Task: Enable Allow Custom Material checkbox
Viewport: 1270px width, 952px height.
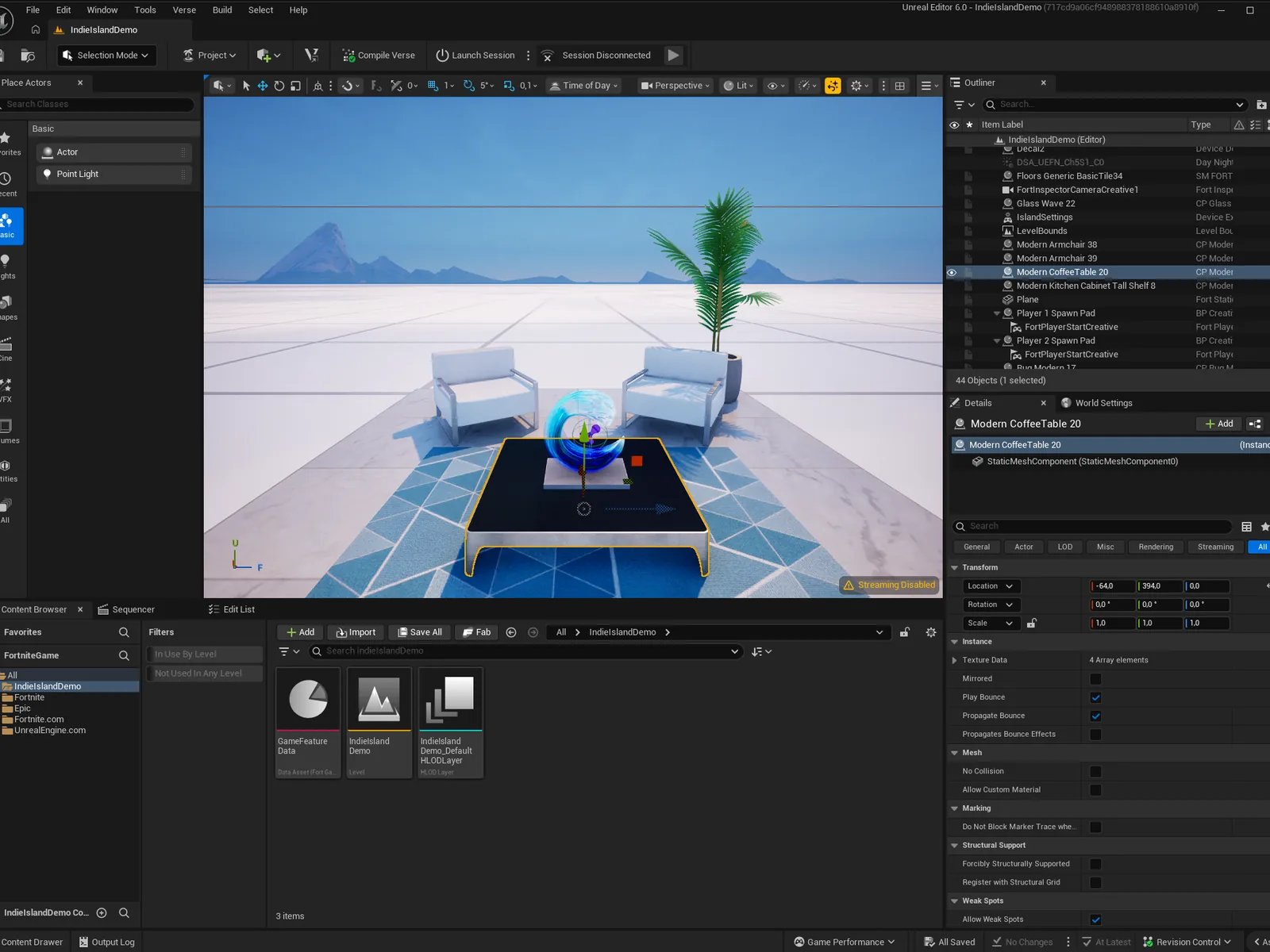Action: [x=1095, y=790]
